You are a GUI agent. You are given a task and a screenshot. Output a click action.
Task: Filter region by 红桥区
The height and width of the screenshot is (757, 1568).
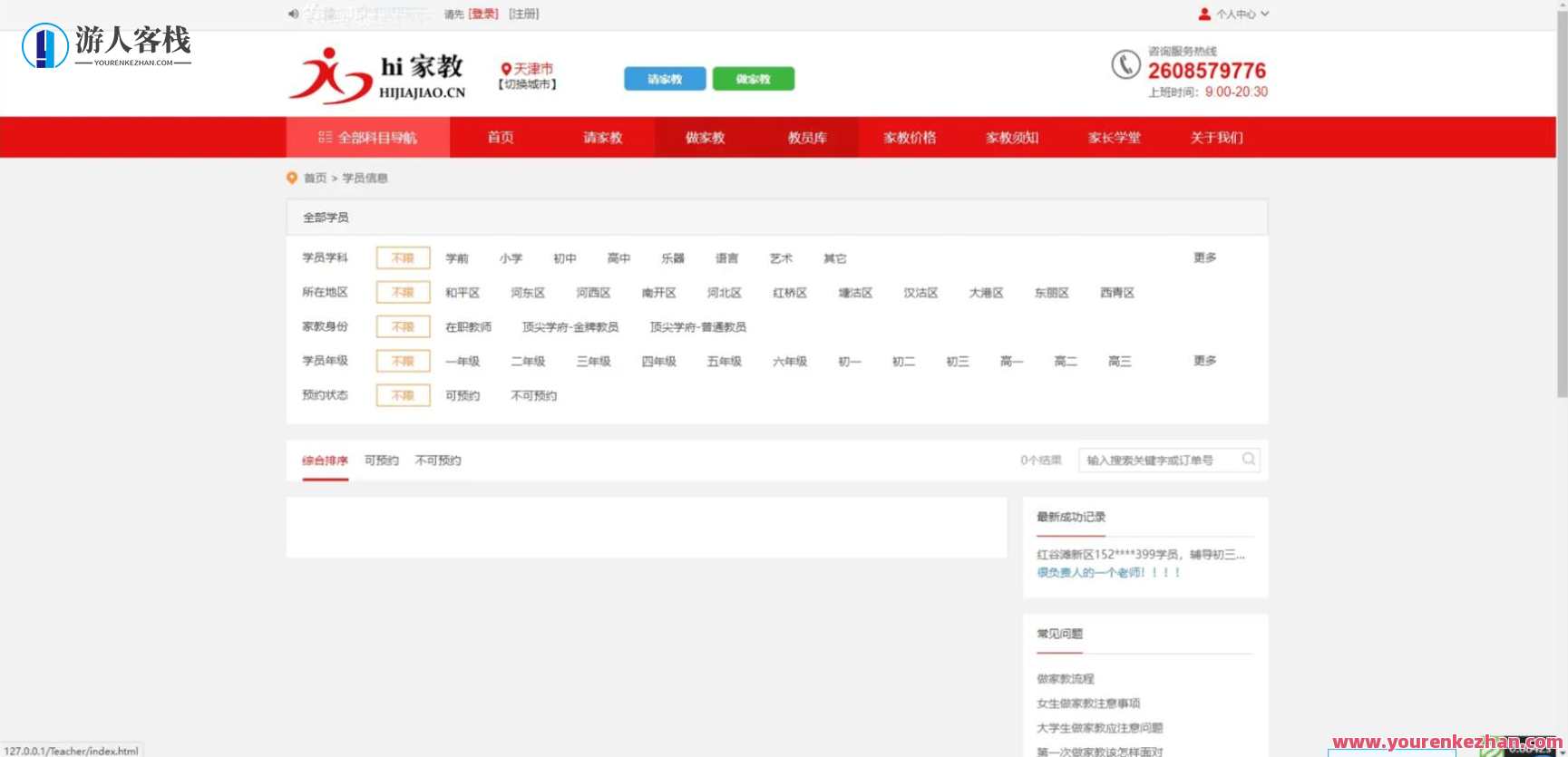[x=790, y=293]
